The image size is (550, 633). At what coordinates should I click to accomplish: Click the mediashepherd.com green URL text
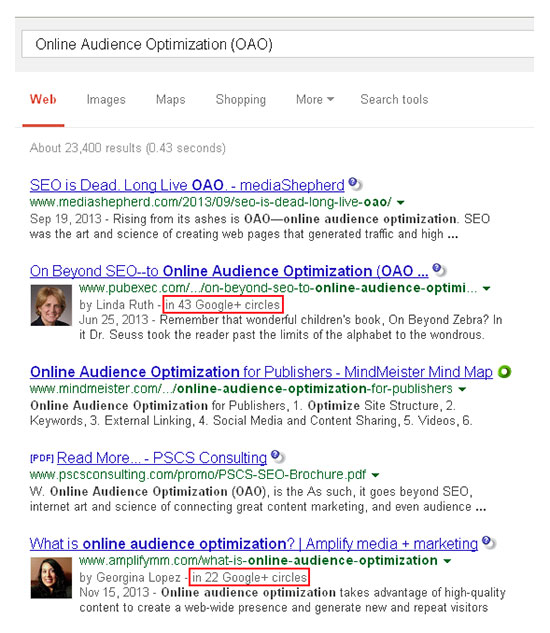coord(210,202)
